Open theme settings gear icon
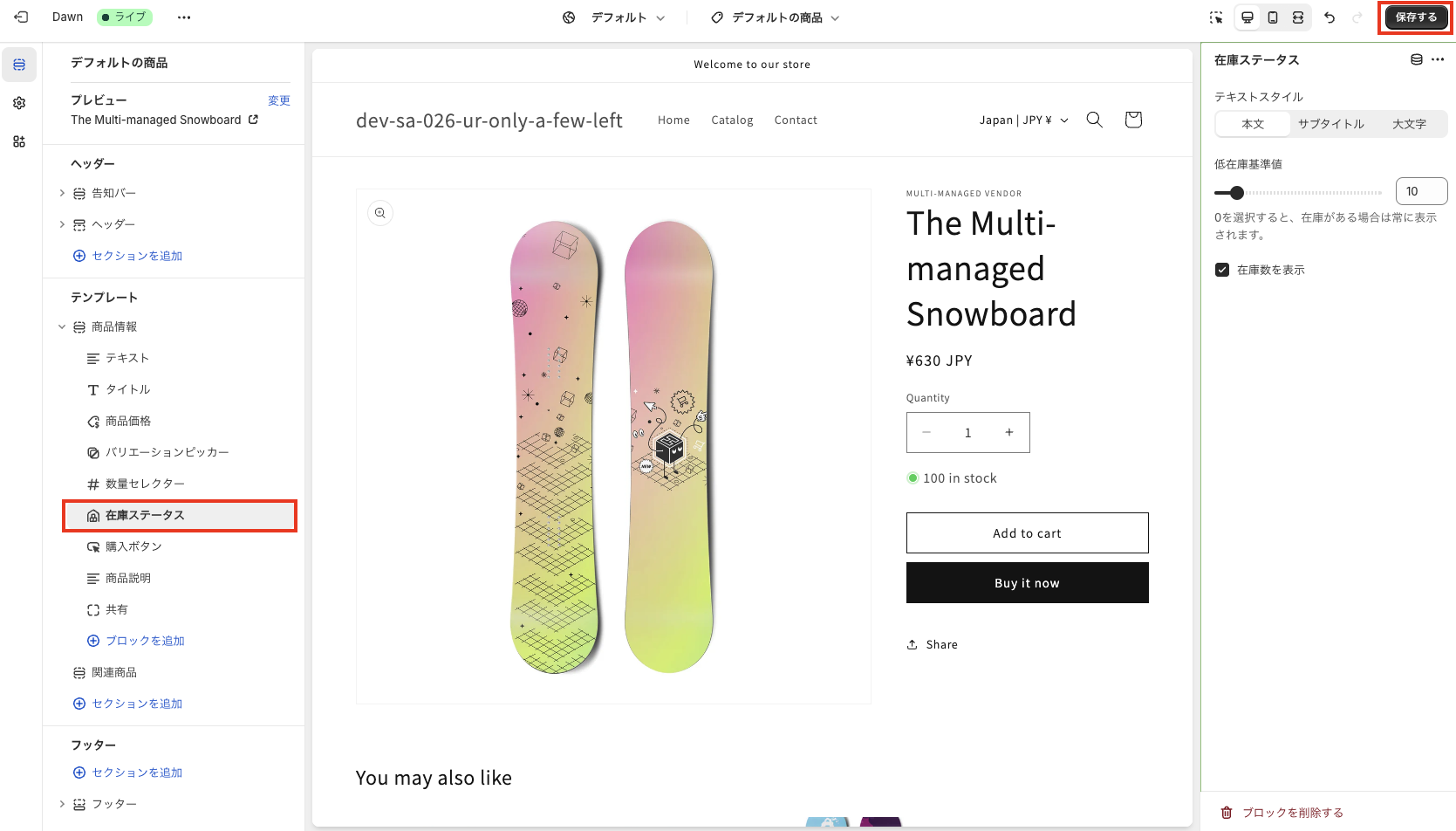The image size is (1456, 831). tap(19, 103)
